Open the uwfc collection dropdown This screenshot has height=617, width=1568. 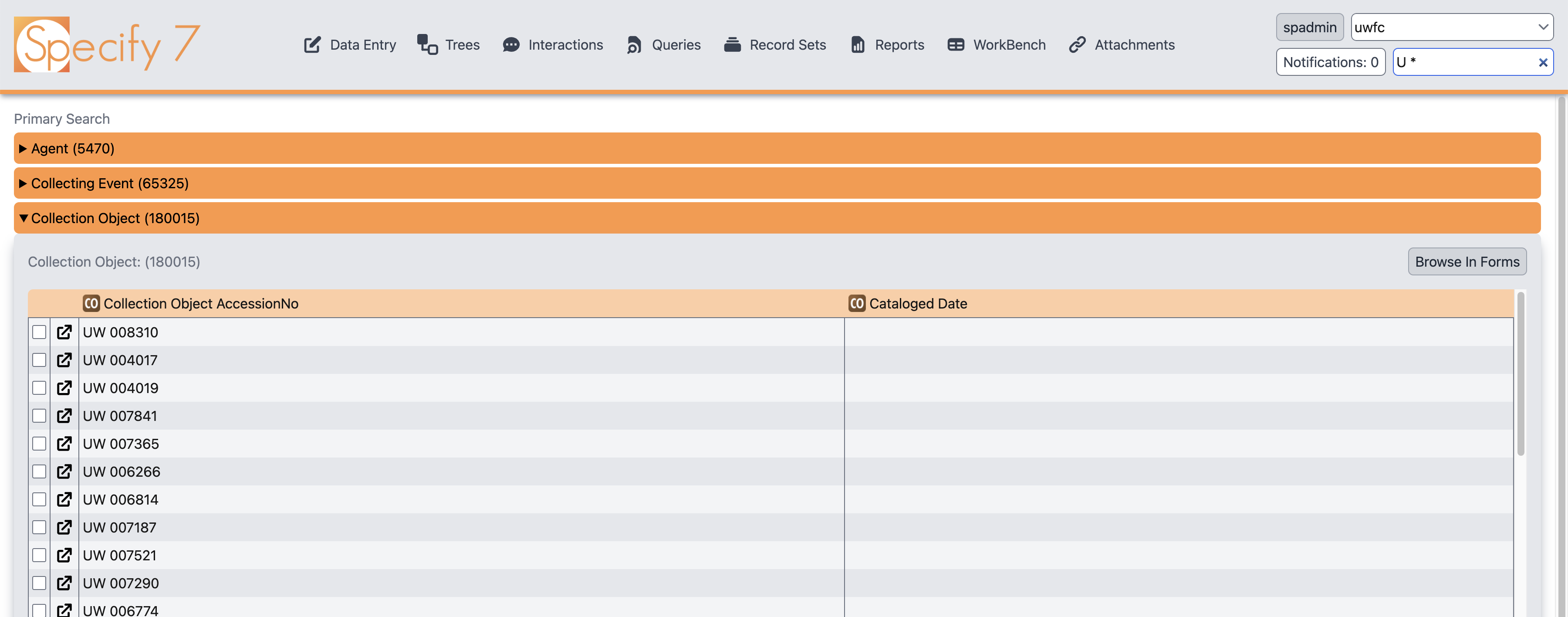pos(1451,27)
